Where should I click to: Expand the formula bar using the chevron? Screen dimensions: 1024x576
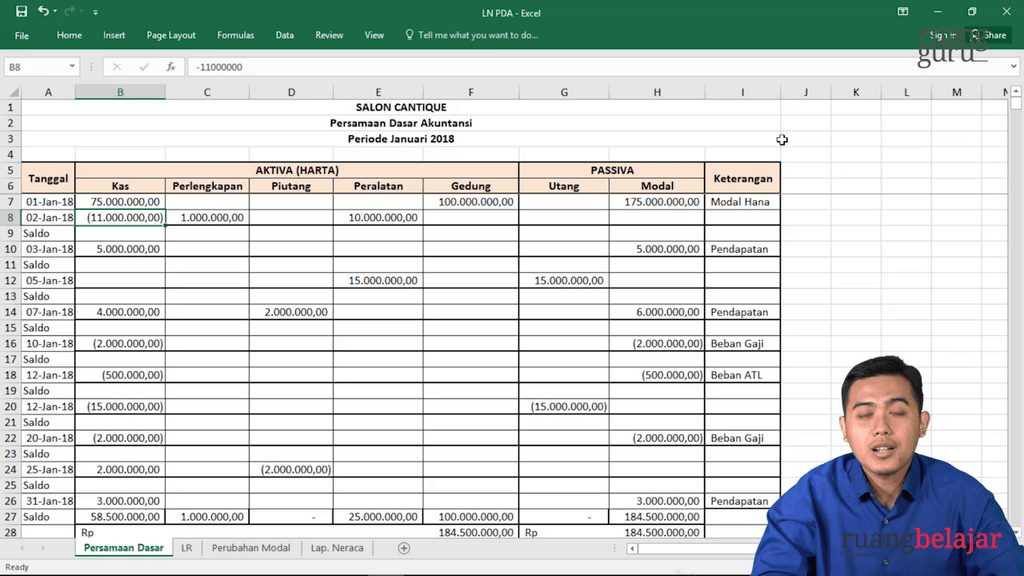pyautogui.click(x=1013, y=67)
